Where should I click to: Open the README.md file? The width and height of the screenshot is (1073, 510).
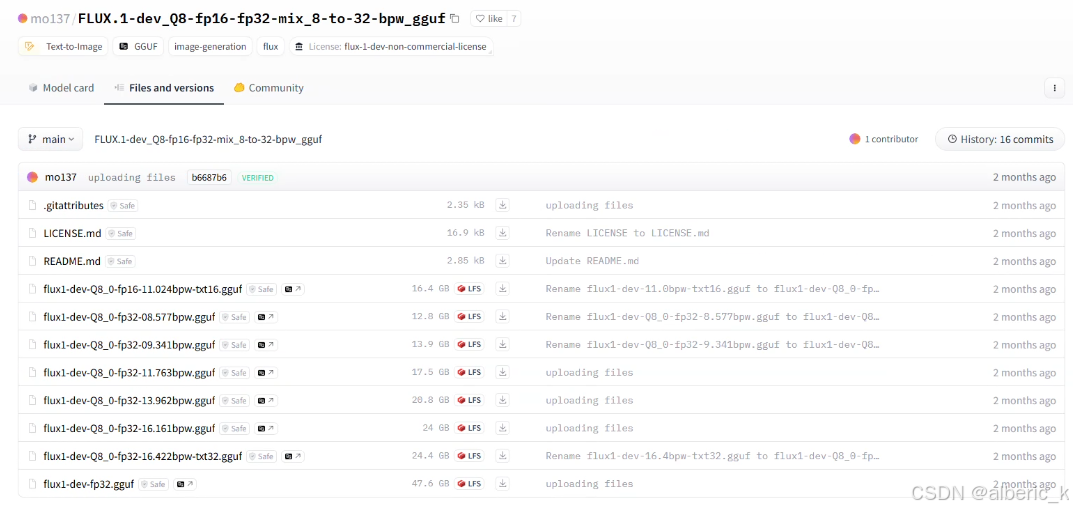click(x=72, y=261)
